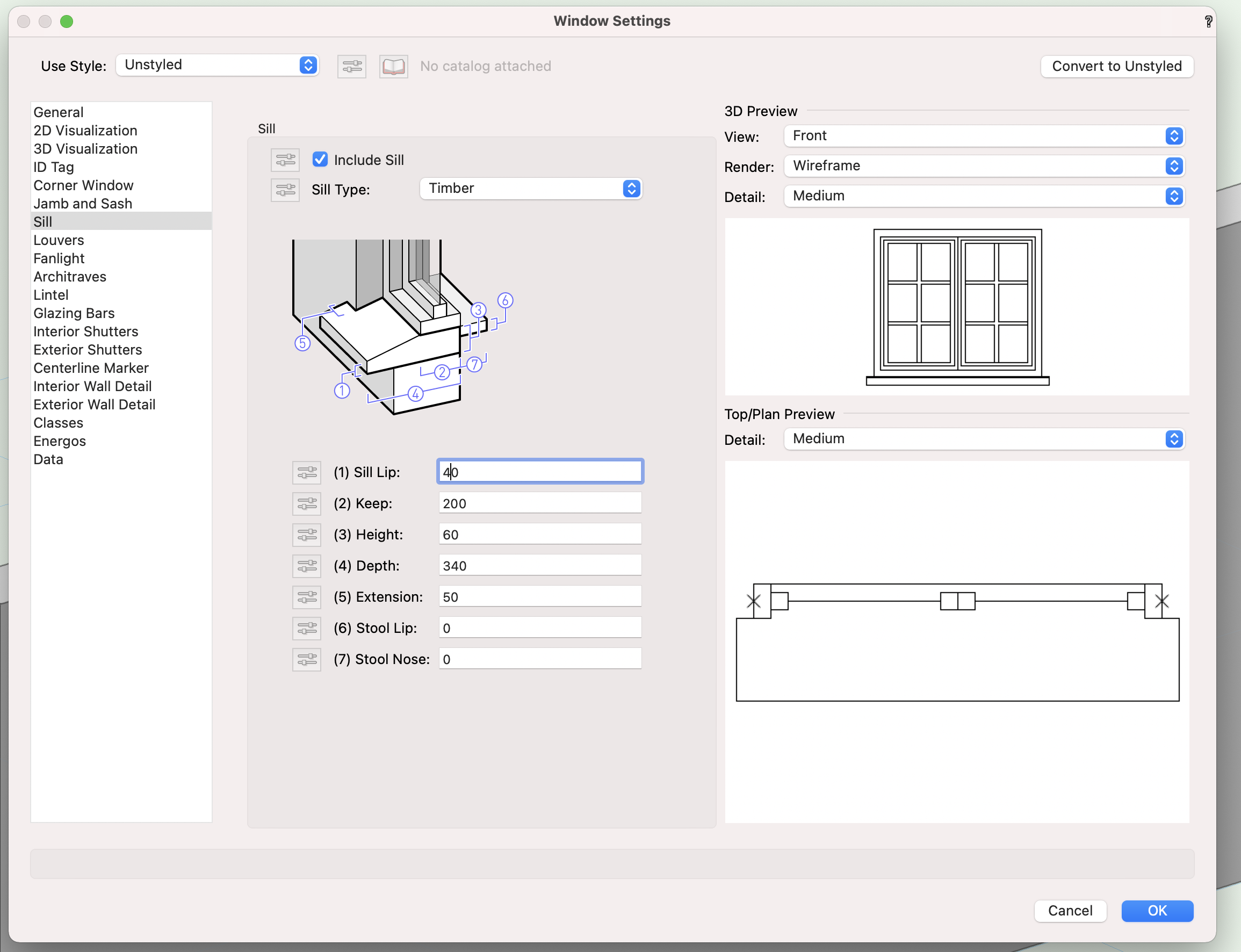Select Glazing Bars in category list
The height and width of the screenshot is (952, 1241).
pos(74,313)
